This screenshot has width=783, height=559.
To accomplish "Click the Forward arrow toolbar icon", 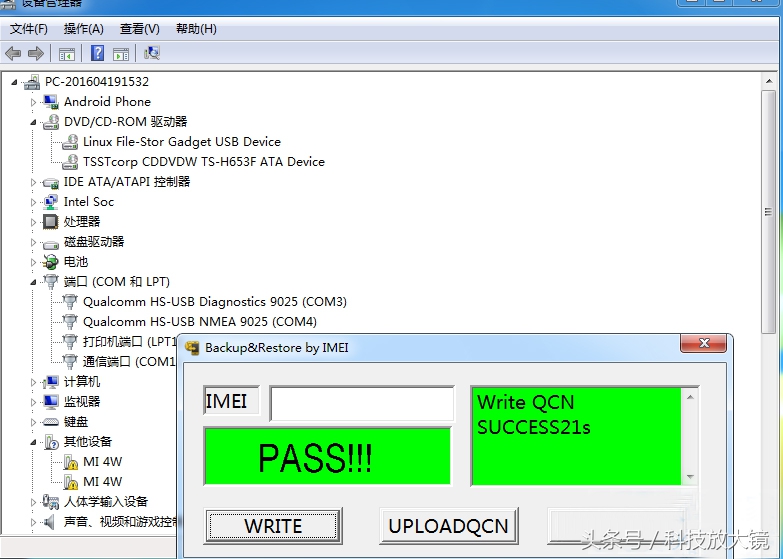I will 36,53.
